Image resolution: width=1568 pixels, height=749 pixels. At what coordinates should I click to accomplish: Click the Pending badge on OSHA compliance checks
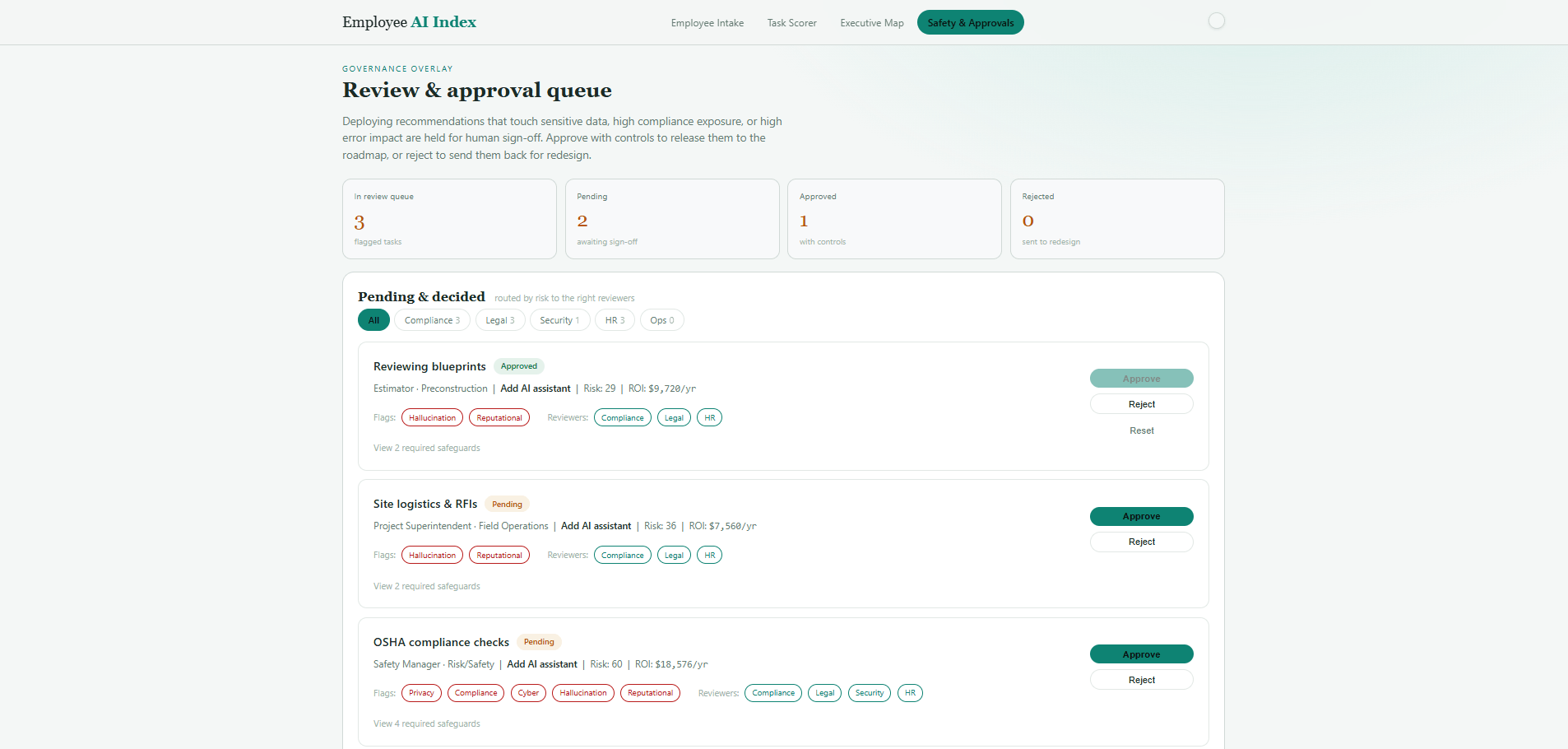(x=539, y=642)
